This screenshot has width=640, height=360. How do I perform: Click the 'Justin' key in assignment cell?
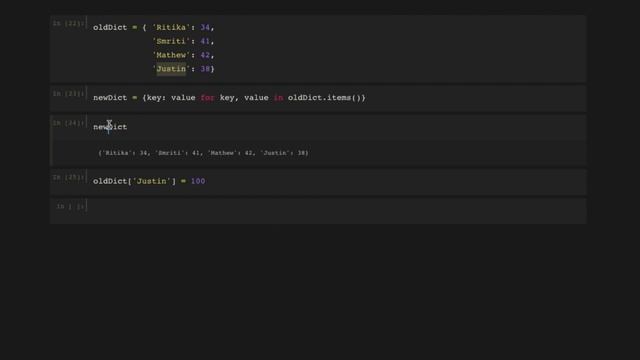[x=151, y=181]
